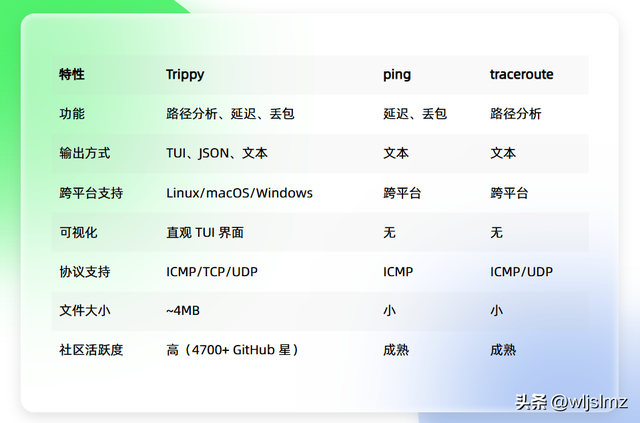640x423 pixels.
Task: Click the cell TUI、JSON、文本
Action: 217,153
